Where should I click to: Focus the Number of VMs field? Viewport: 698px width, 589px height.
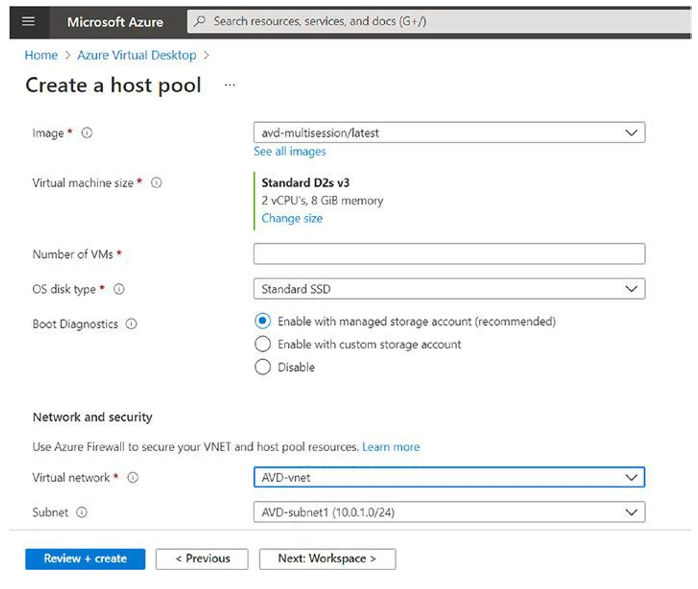(449, 254)
